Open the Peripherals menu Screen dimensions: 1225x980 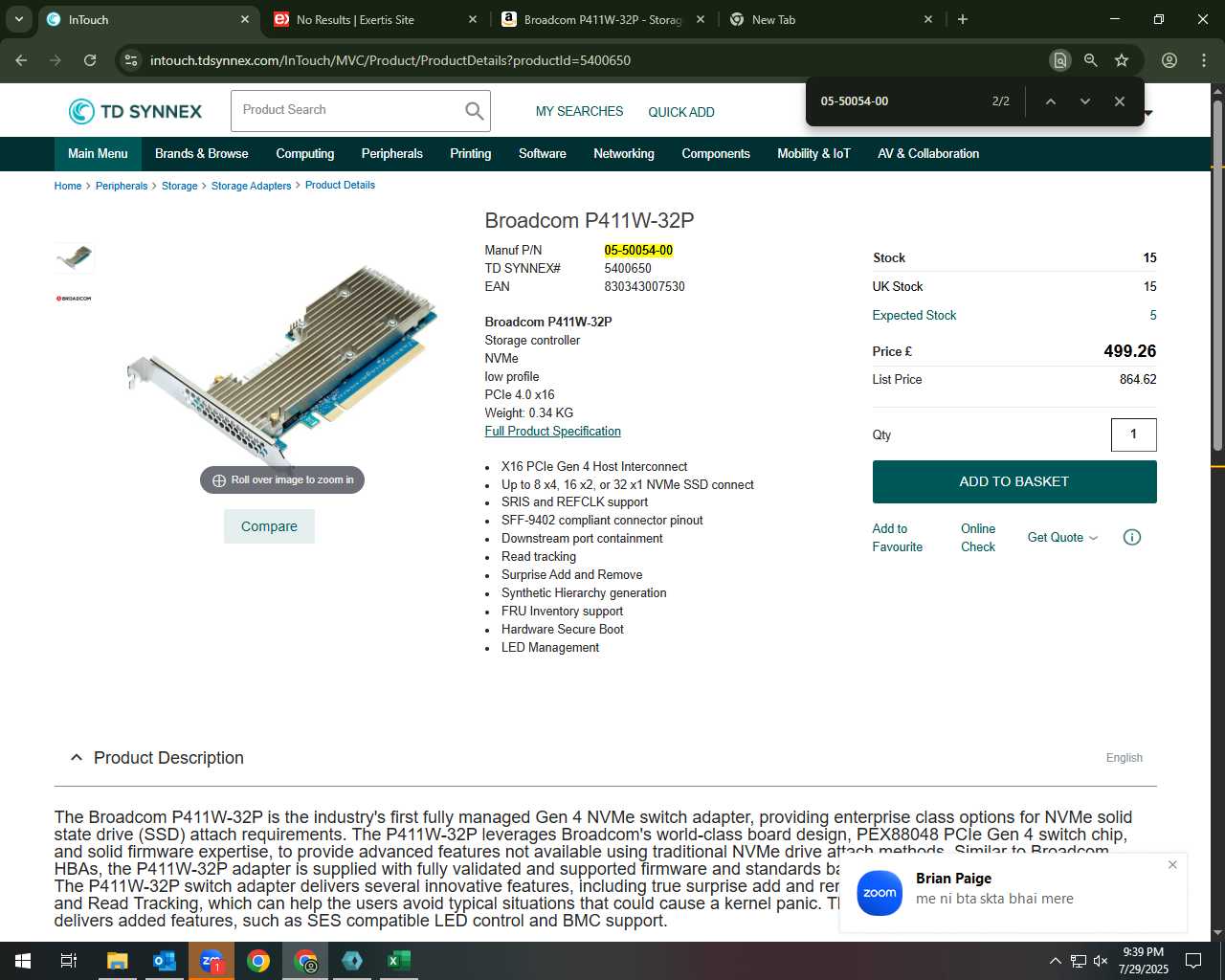click(392, 153)
